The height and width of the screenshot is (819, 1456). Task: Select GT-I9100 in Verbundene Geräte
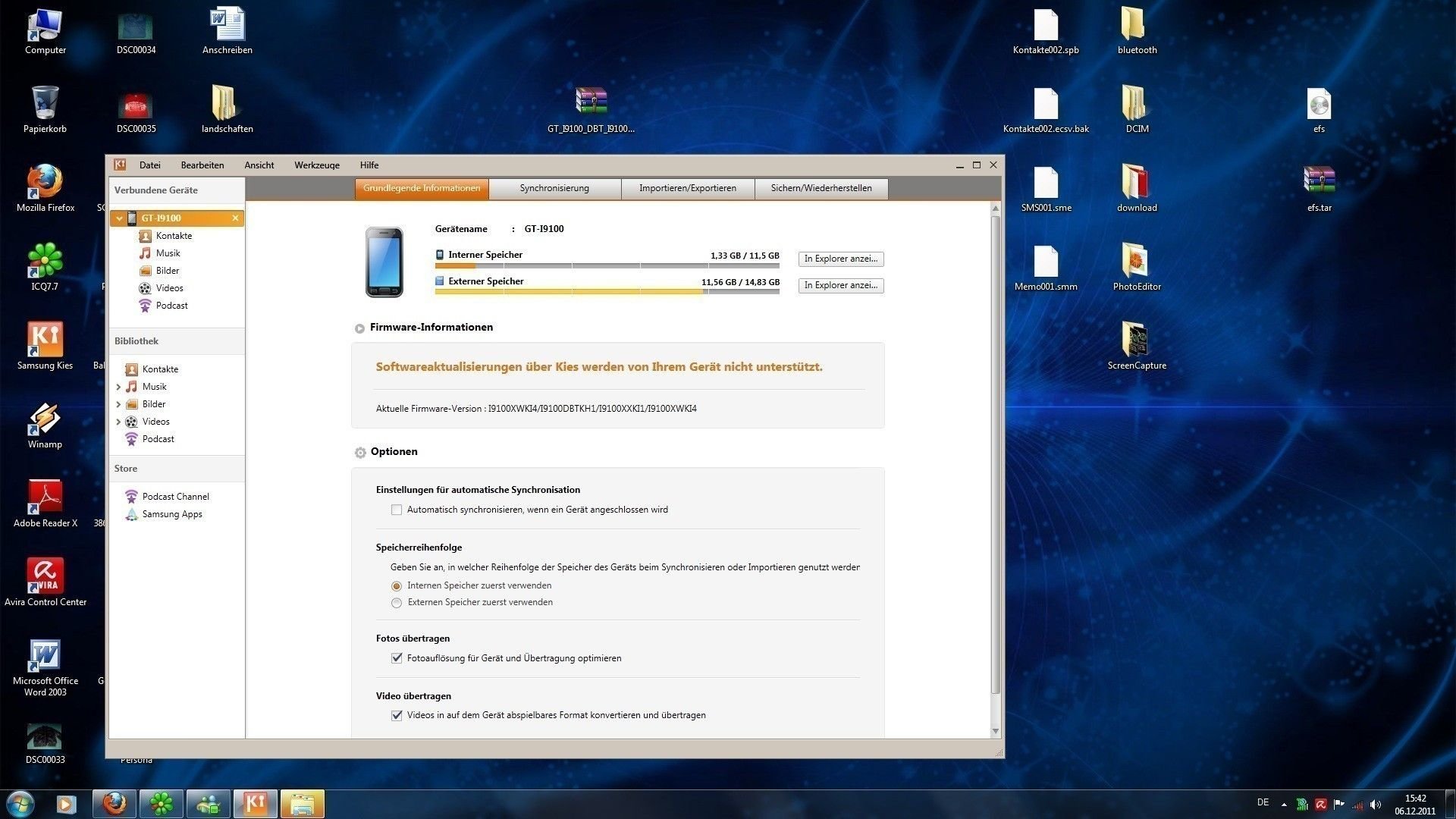tap(177, 218)
